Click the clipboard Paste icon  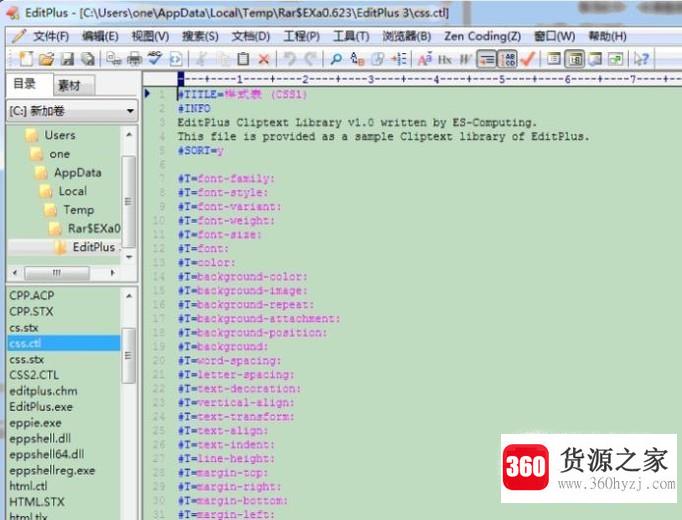point(243,59)
